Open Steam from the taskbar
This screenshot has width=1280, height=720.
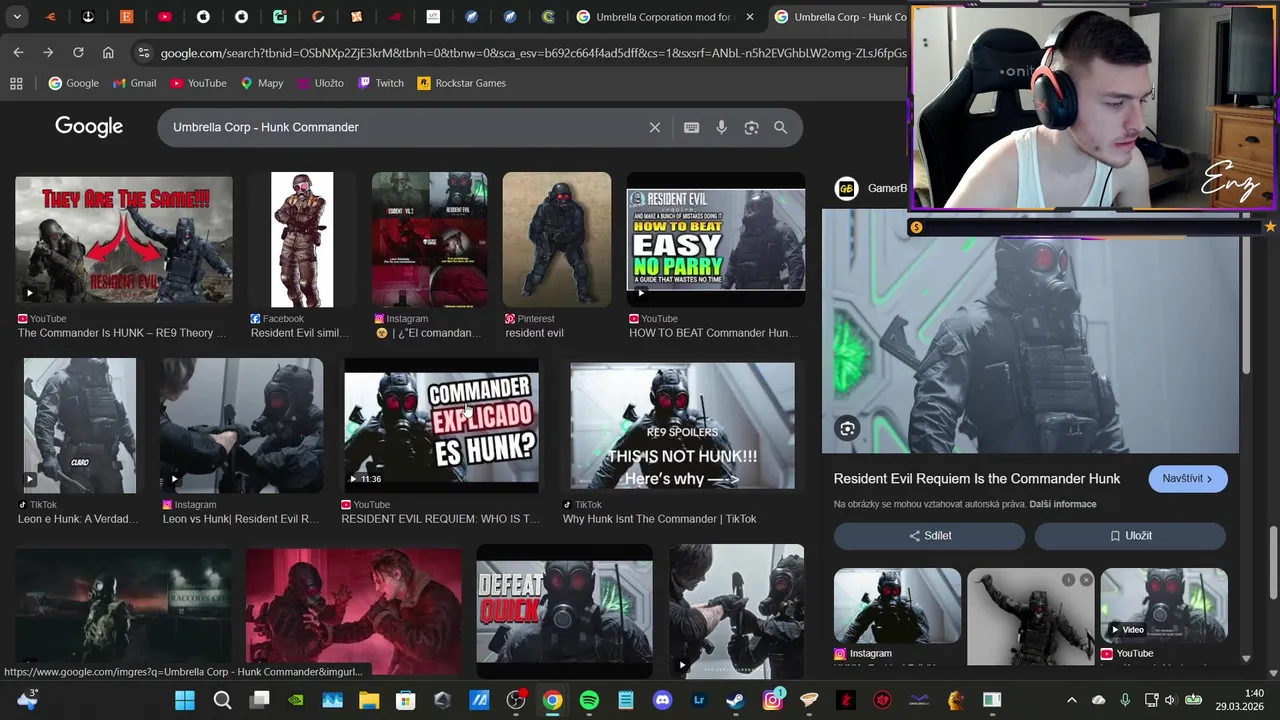735,700
